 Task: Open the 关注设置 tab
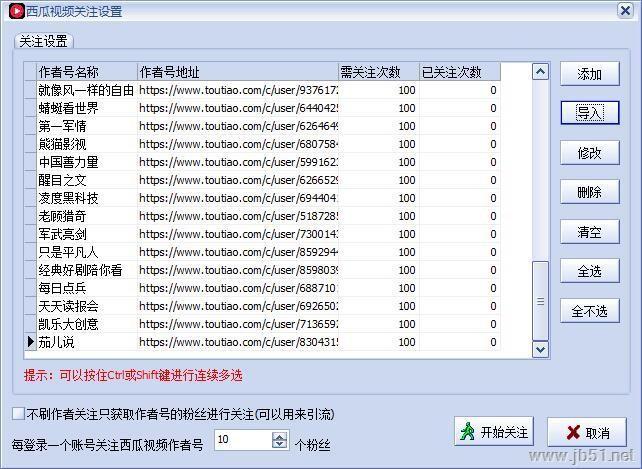tap(43, 41)
